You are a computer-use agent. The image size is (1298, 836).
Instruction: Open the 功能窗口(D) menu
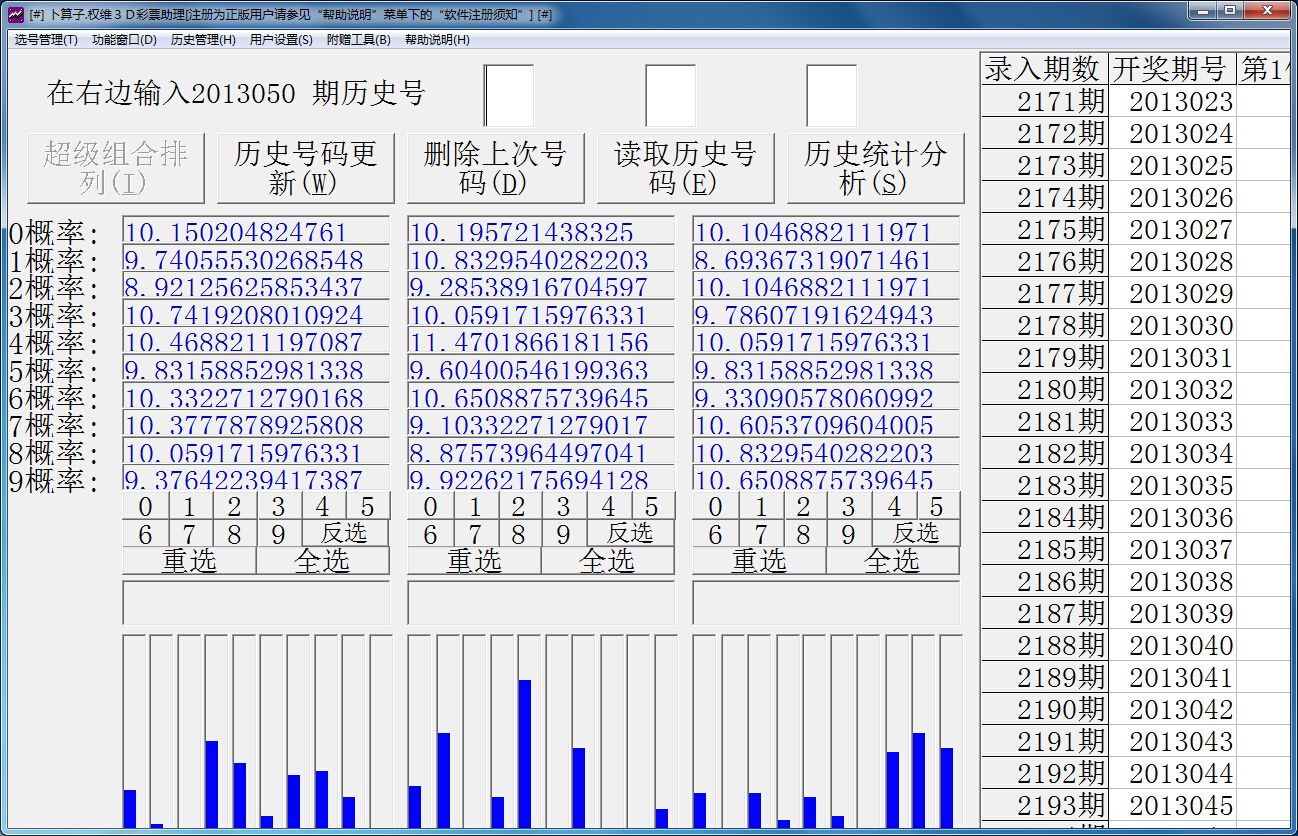pyautogui.click(x=124, y=40)
